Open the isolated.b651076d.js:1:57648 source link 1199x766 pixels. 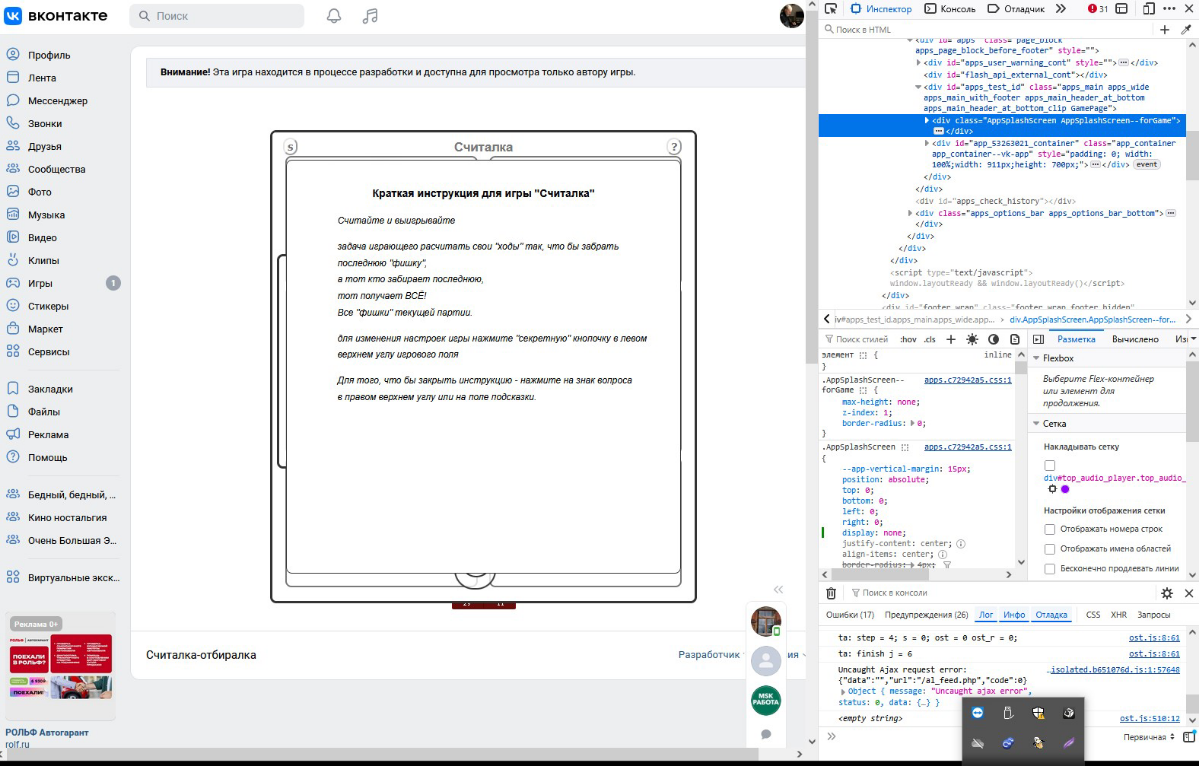click(x=1113, y=670)
